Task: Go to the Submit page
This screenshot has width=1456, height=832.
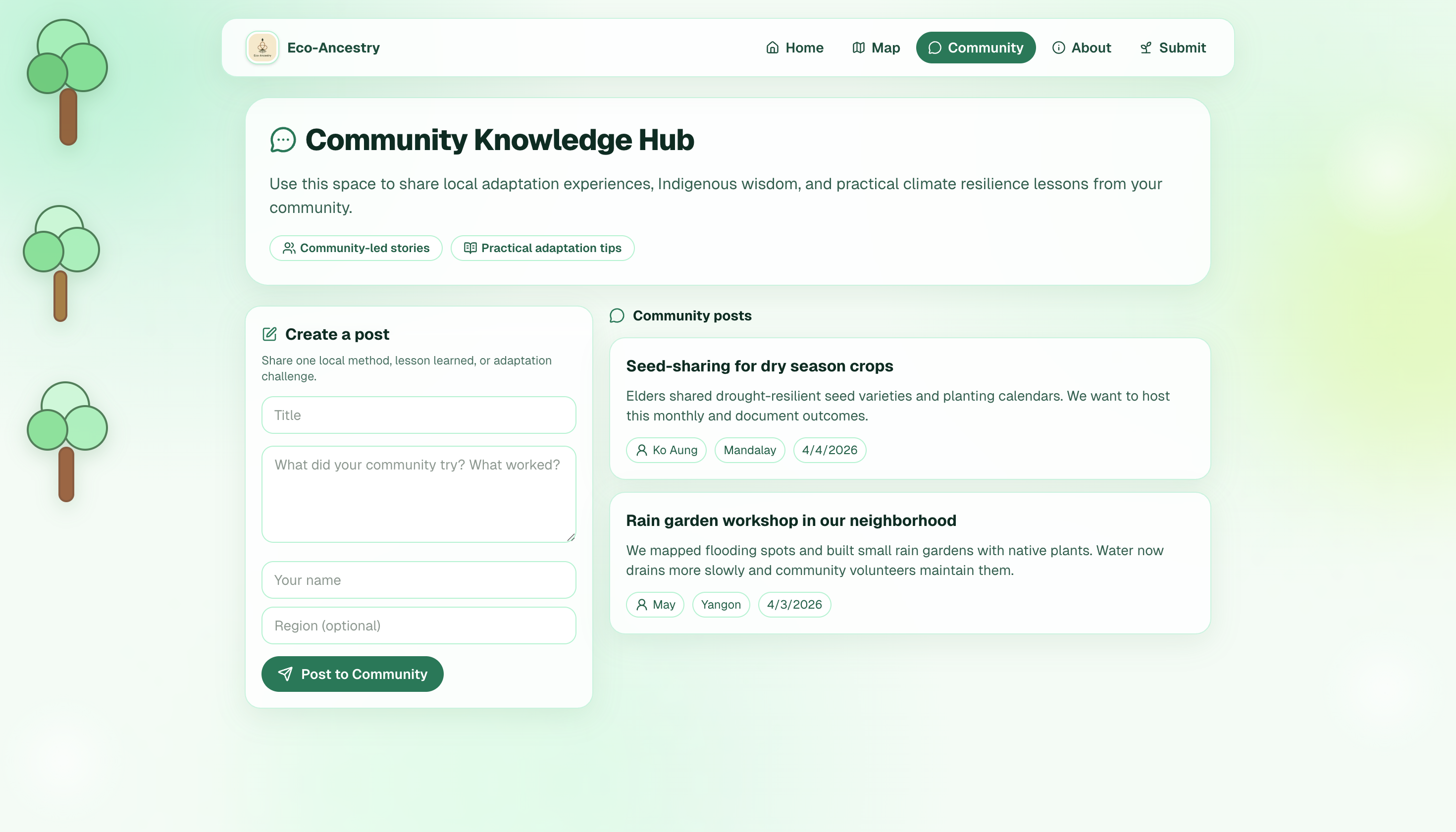Action: 1173,48
